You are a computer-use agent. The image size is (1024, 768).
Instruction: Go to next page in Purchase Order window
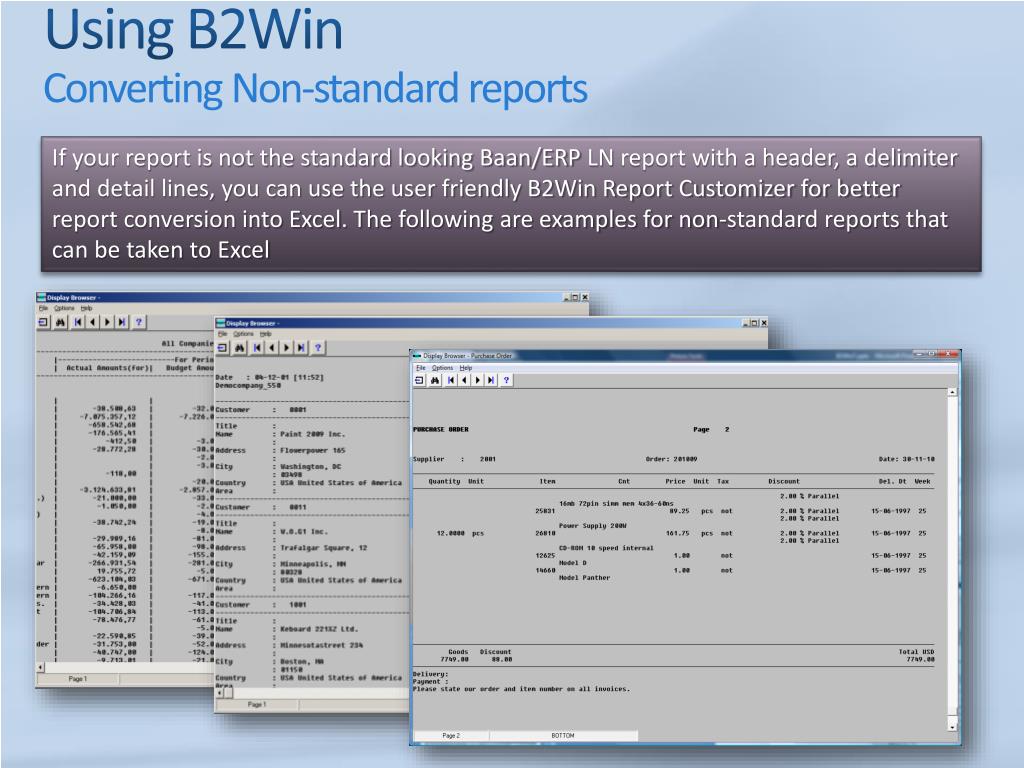pos(477,380)
